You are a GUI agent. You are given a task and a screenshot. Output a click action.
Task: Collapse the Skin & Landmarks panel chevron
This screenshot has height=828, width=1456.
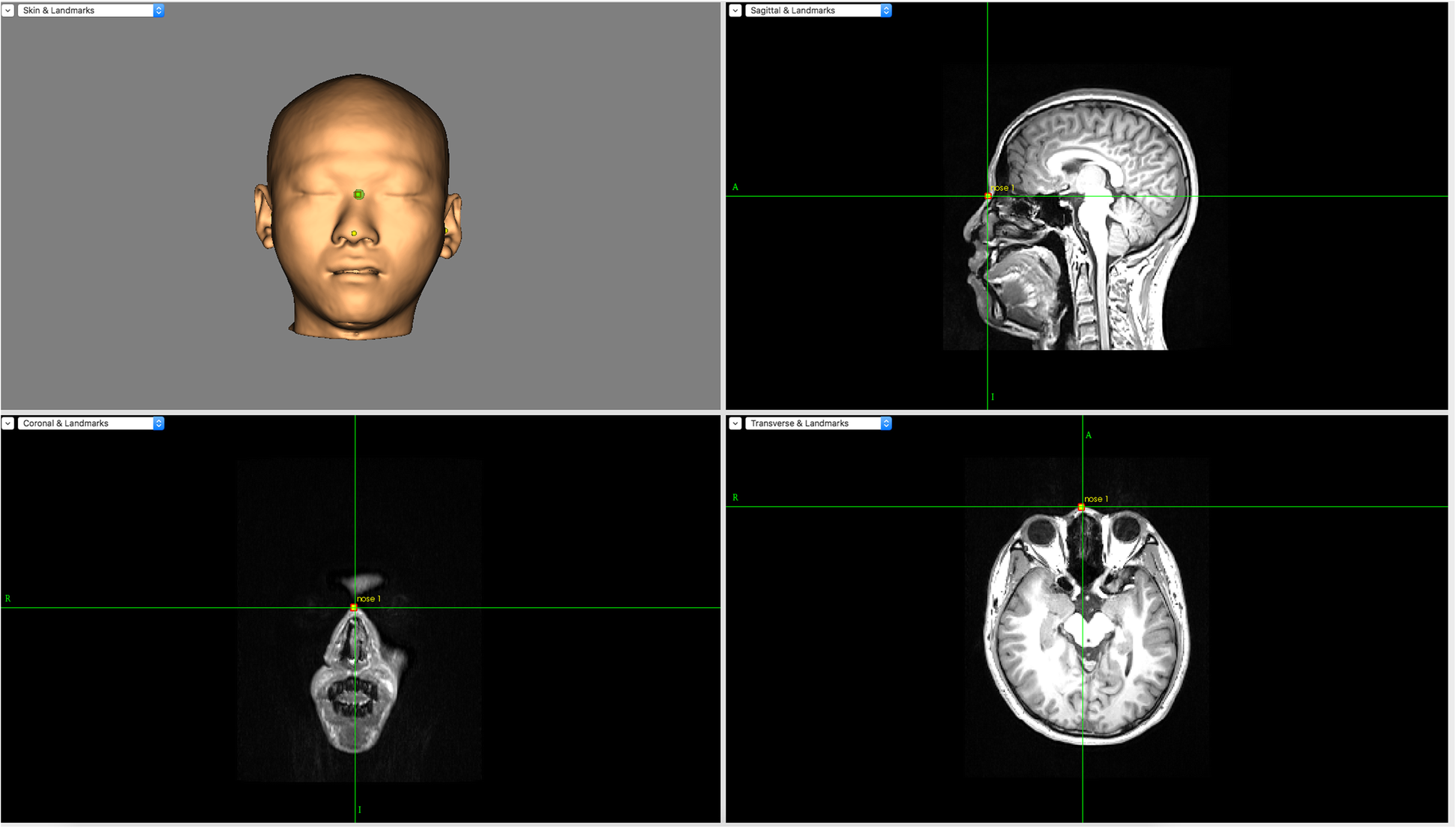click(8, 10)
